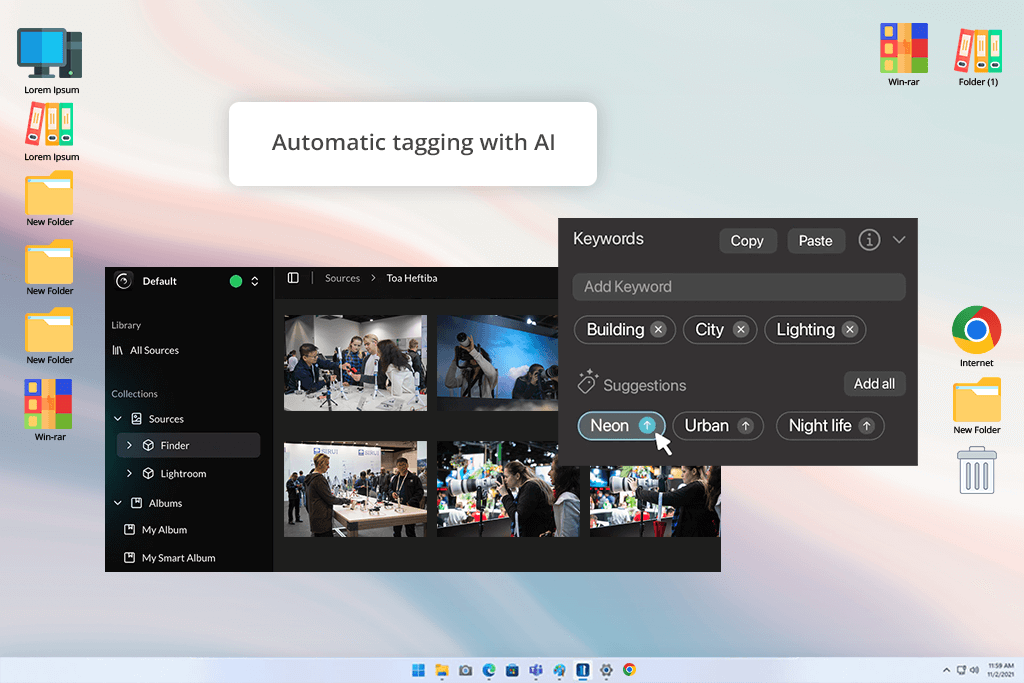Click the Suggestions wand tag icon
Screen dimensions: 1024x683
(587, 382)
